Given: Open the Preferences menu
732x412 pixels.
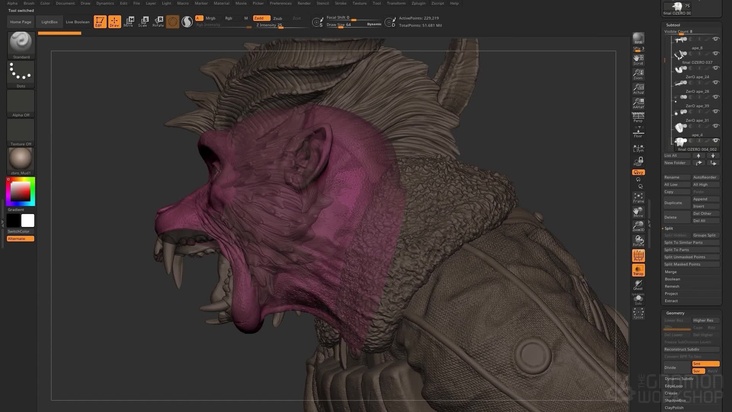Looking at the screenshot, I should [x=281, y=3].
